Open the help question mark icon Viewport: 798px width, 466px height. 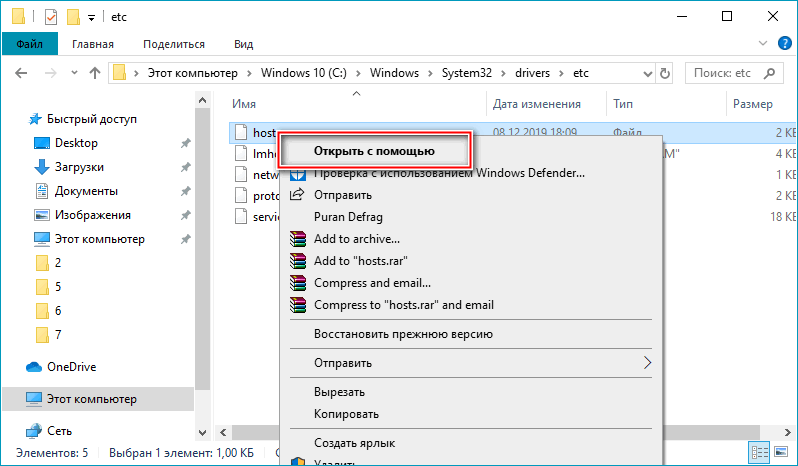click(784, 43)
